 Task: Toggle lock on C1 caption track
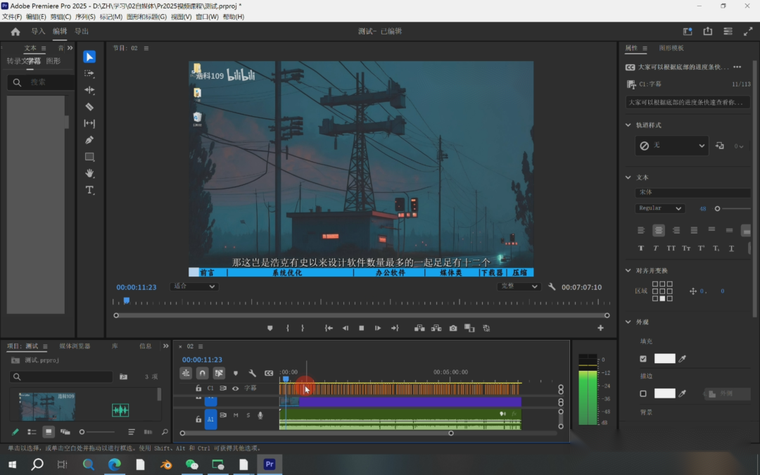[x=198, y=388]
